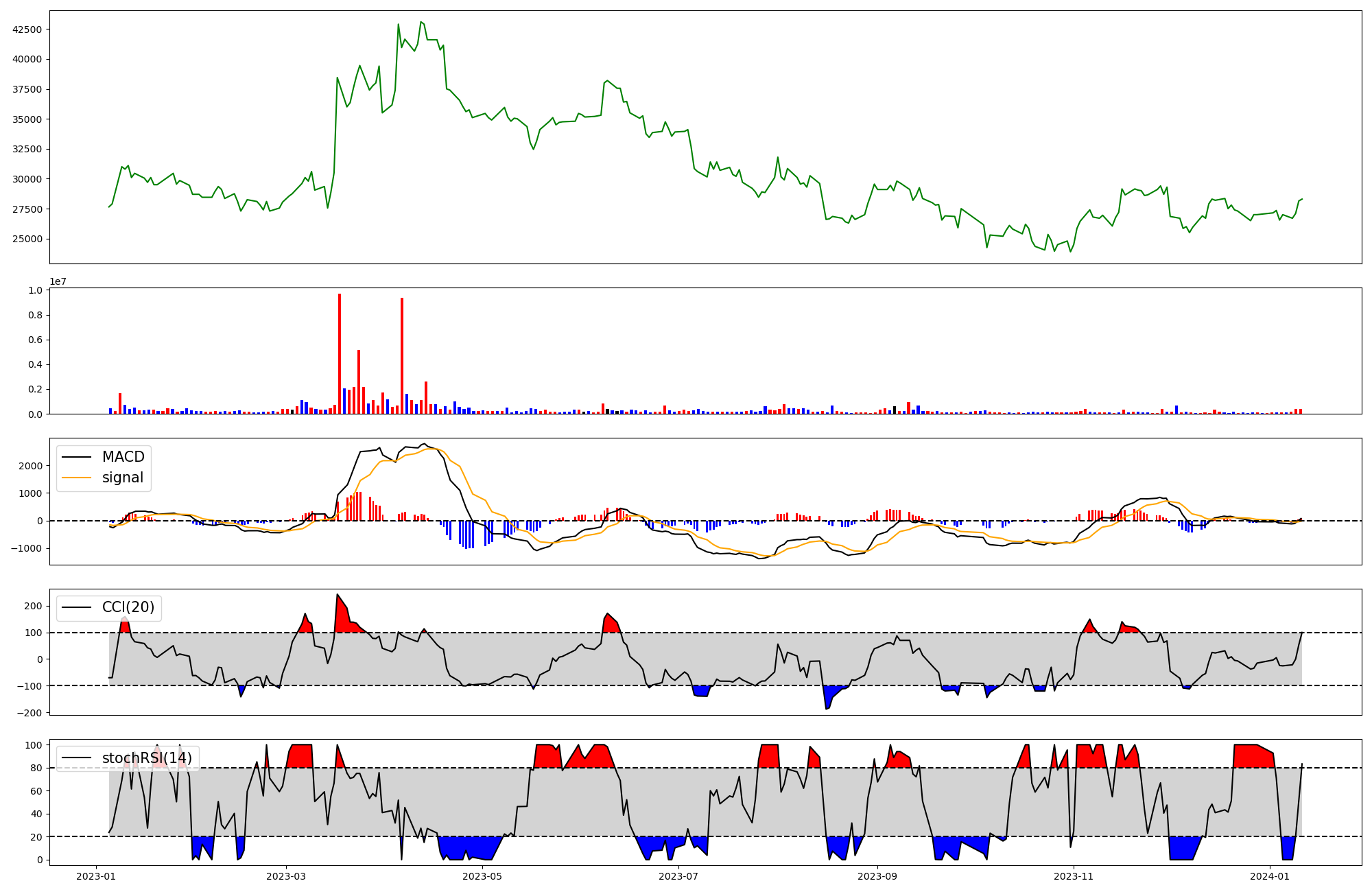Click the 2023-01 date axis label
Screen dimensions: 1372x892
point(96,876)
